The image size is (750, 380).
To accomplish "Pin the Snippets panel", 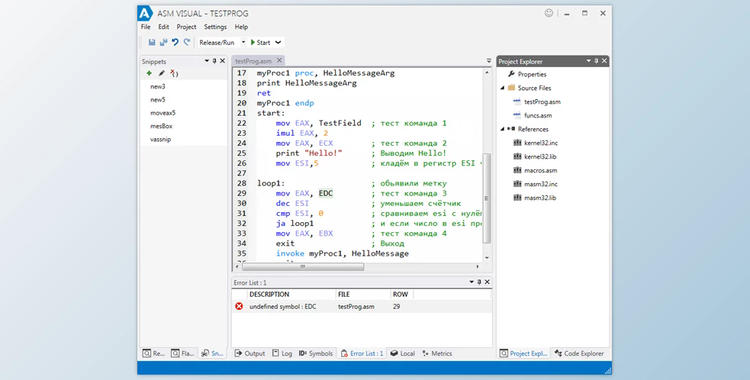I will [214, 61].
